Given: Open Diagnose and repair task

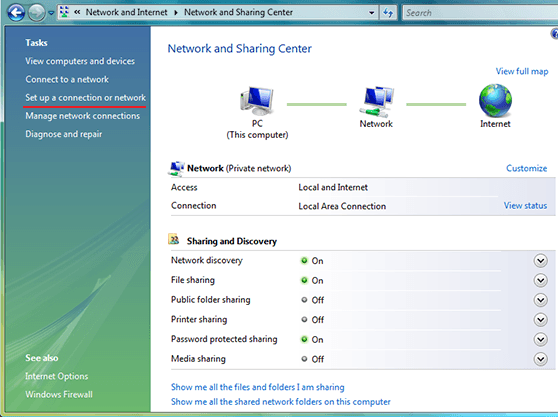Looking at the screenshot, I should [64, 134].
